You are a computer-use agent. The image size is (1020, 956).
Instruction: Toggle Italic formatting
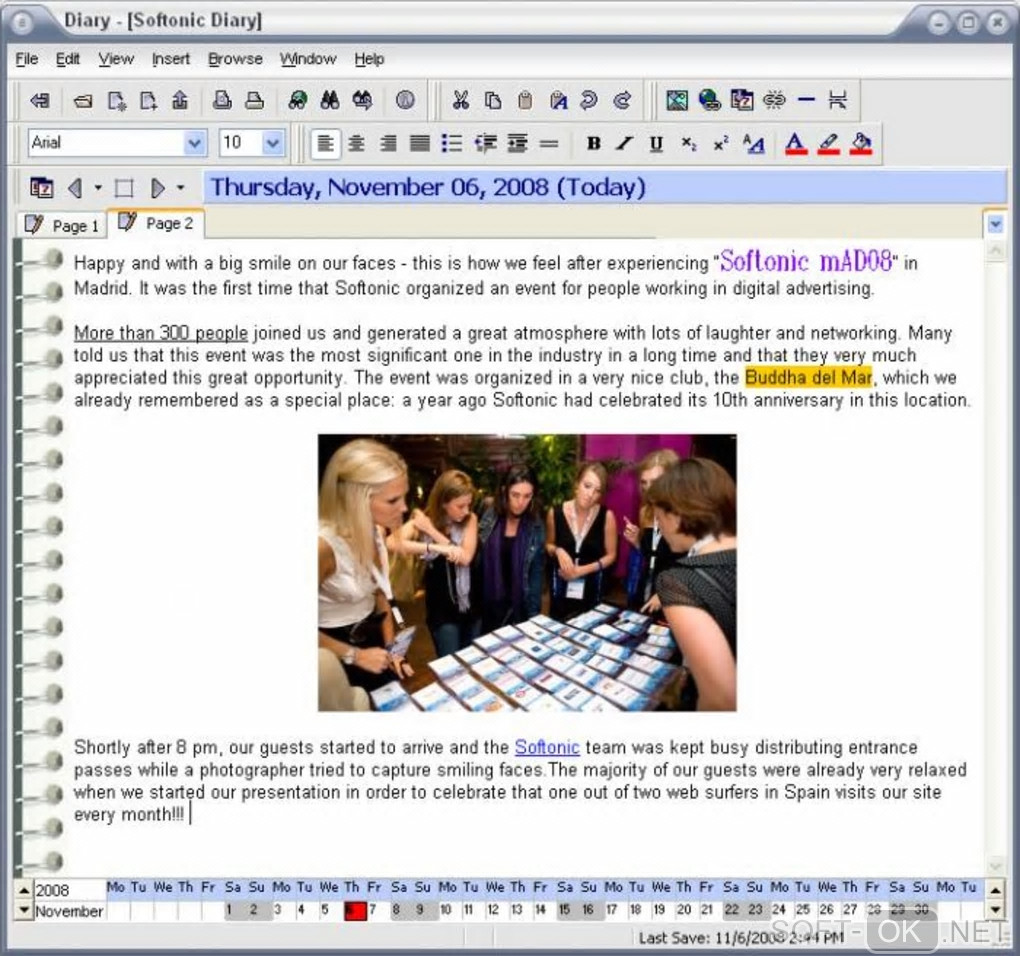[625, 143]
